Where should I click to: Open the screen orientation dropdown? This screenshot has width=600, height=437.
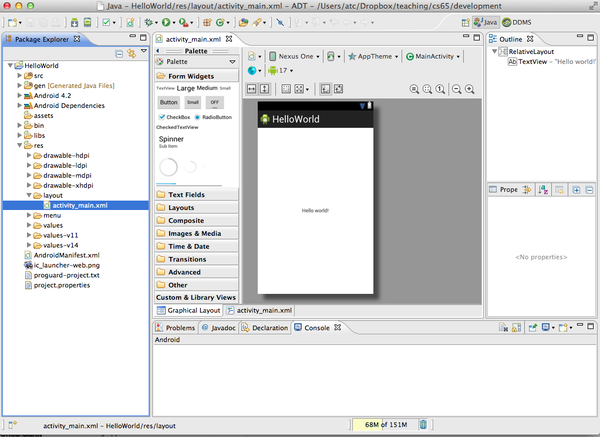tap(333, 56)
